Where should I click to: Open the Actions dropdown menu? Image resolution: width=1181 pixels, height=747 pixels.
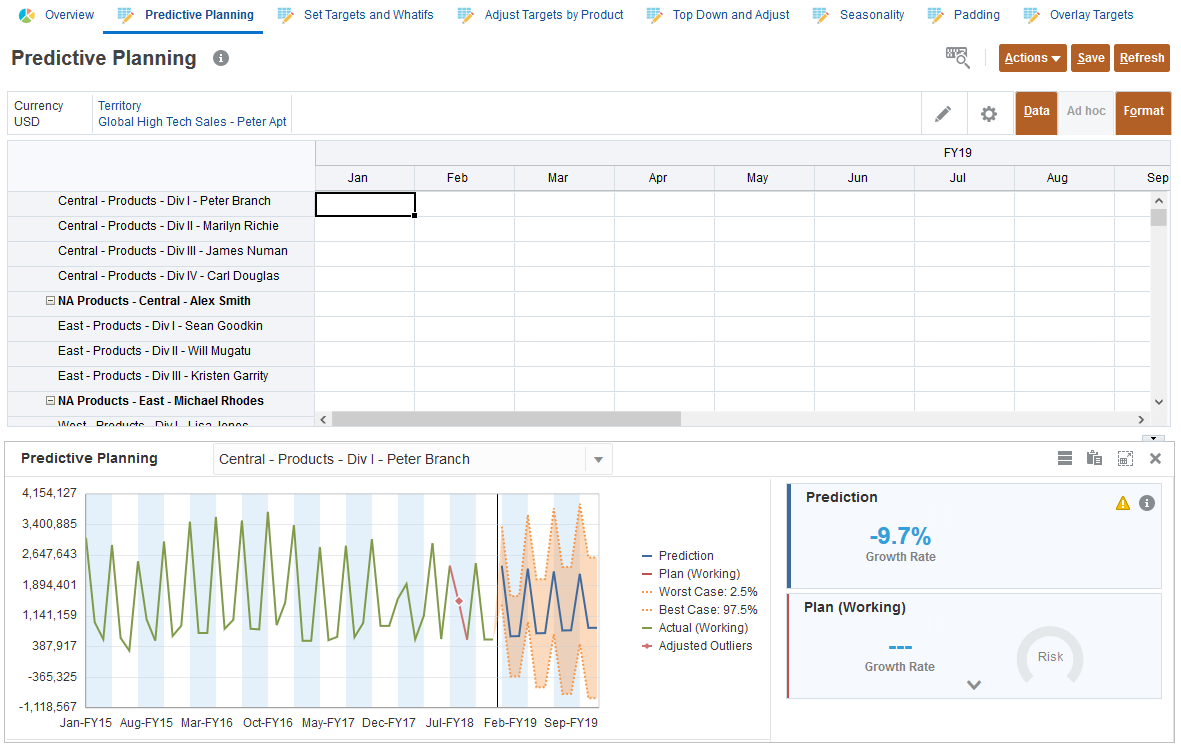1033,58
